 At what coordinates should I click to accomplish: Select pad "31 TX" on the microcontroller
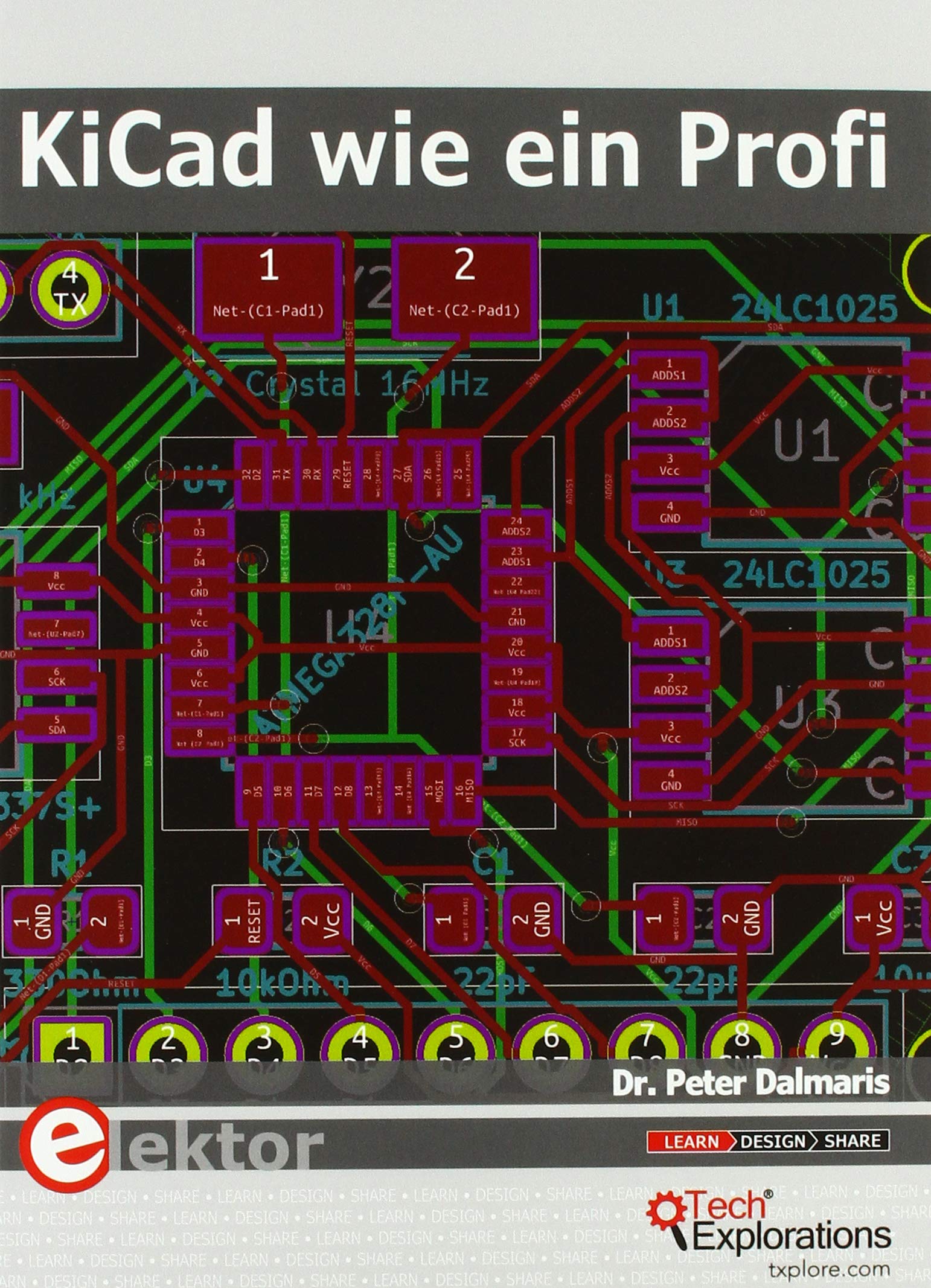(283, 473)
